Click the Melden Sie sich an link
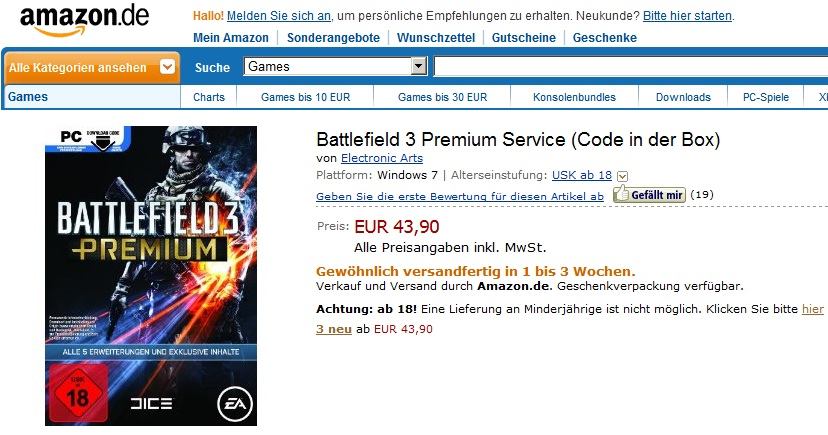Image resolution: width=828 pixels, height=435 pixels. tap(279, 16)
